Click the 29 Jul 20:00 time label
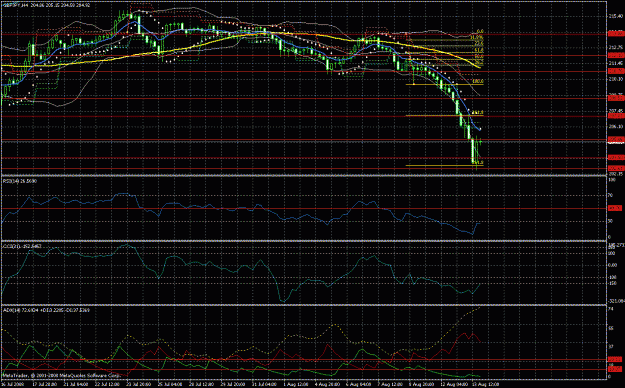 (232, 385)
